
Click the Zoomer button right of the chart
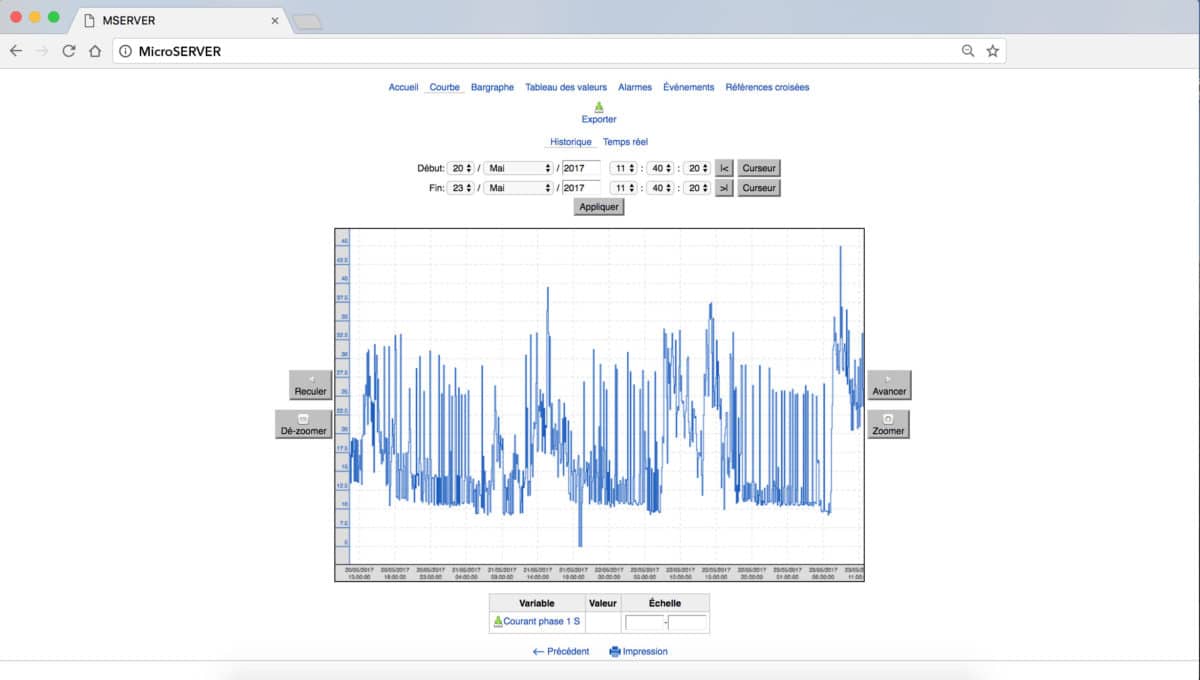point(888,424)
